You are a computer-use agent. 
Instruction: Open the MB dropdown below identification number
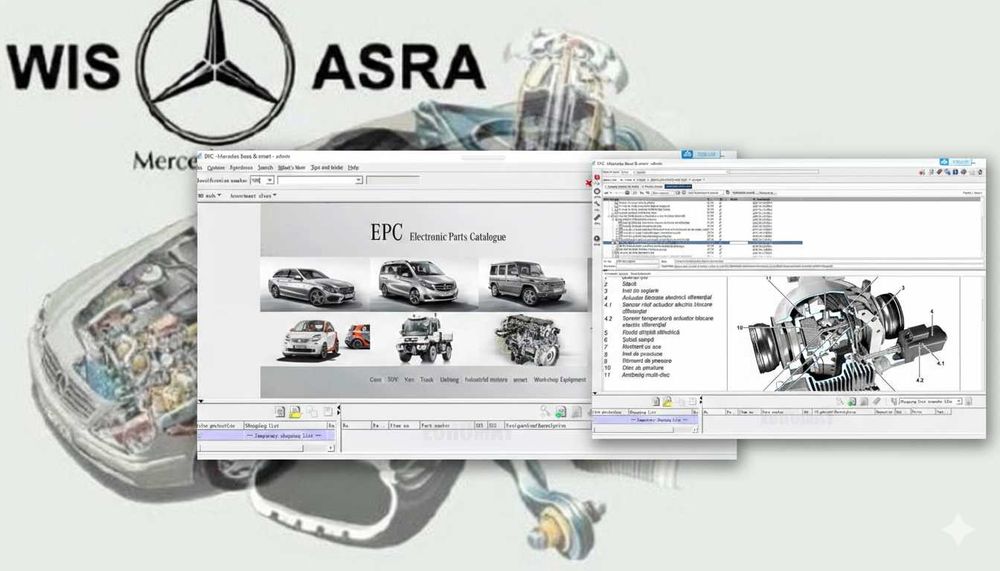point(209,195)
